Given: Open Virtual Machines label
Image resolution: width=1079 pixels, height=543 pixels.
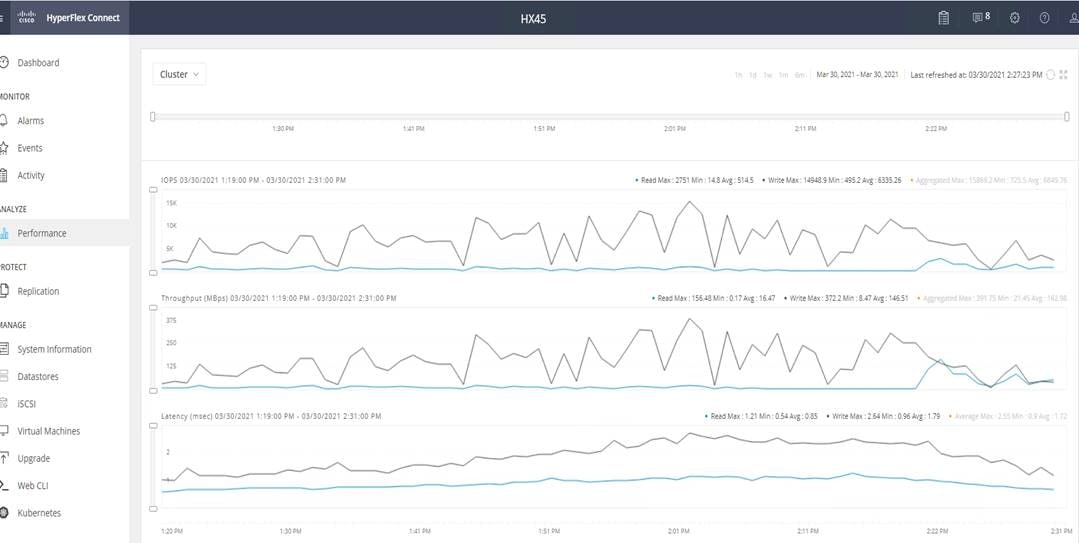Looking at the screenshot, I should [49, 431].
